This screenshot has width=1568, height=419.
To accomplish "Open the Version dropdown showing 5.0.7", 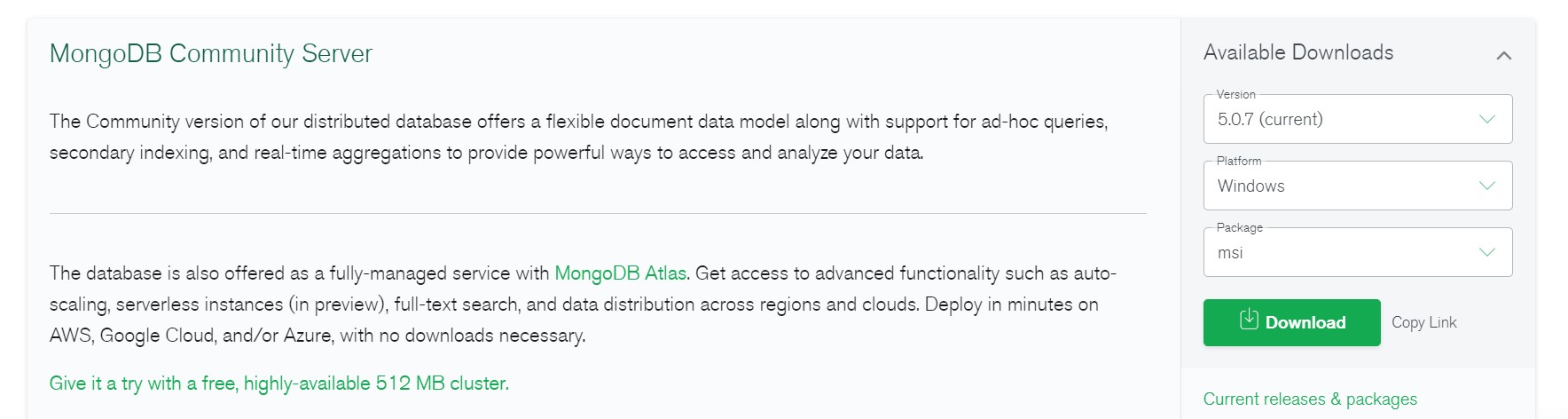I will 1358,119.
